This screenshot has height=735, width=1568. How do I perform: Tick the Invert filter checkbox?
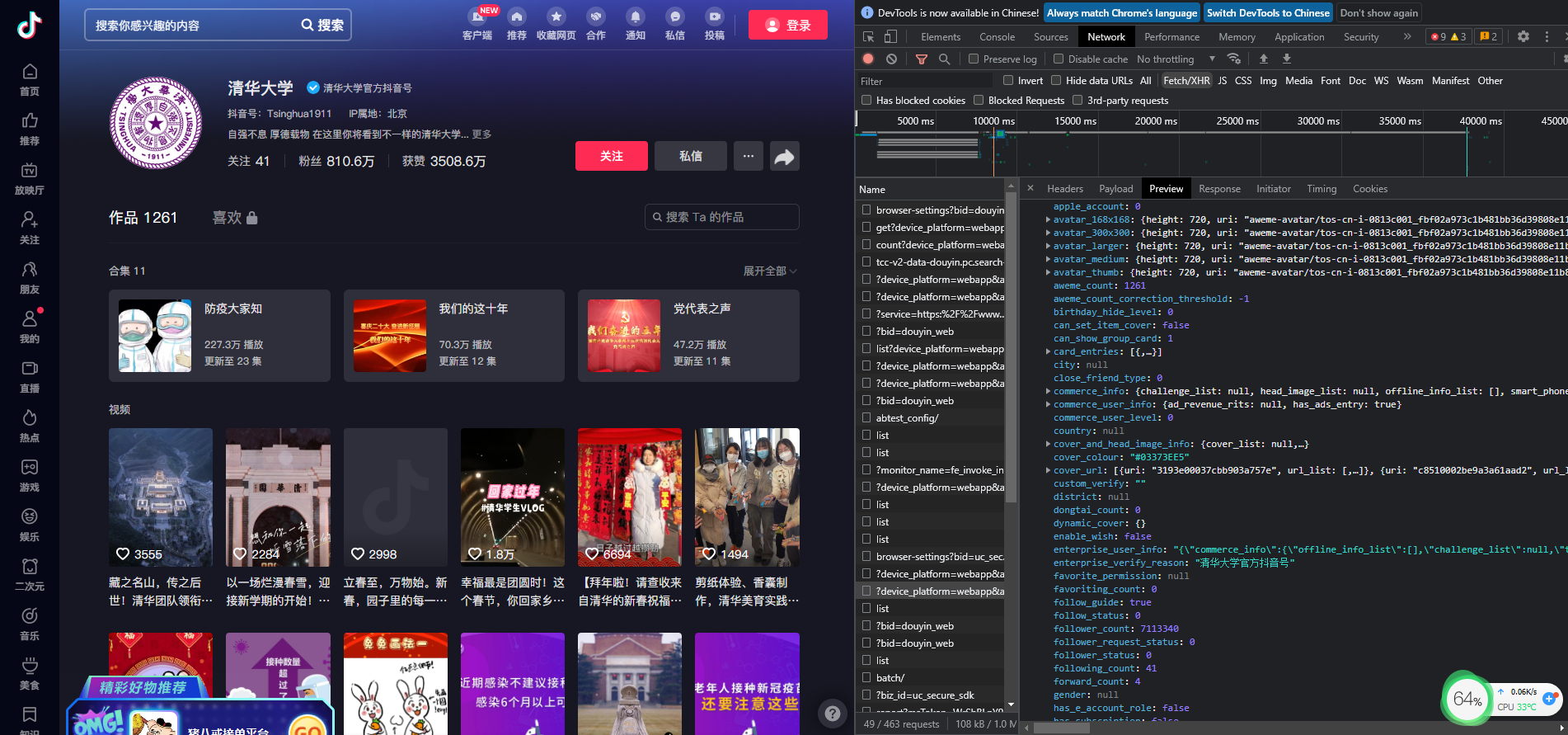[1008, 80]
